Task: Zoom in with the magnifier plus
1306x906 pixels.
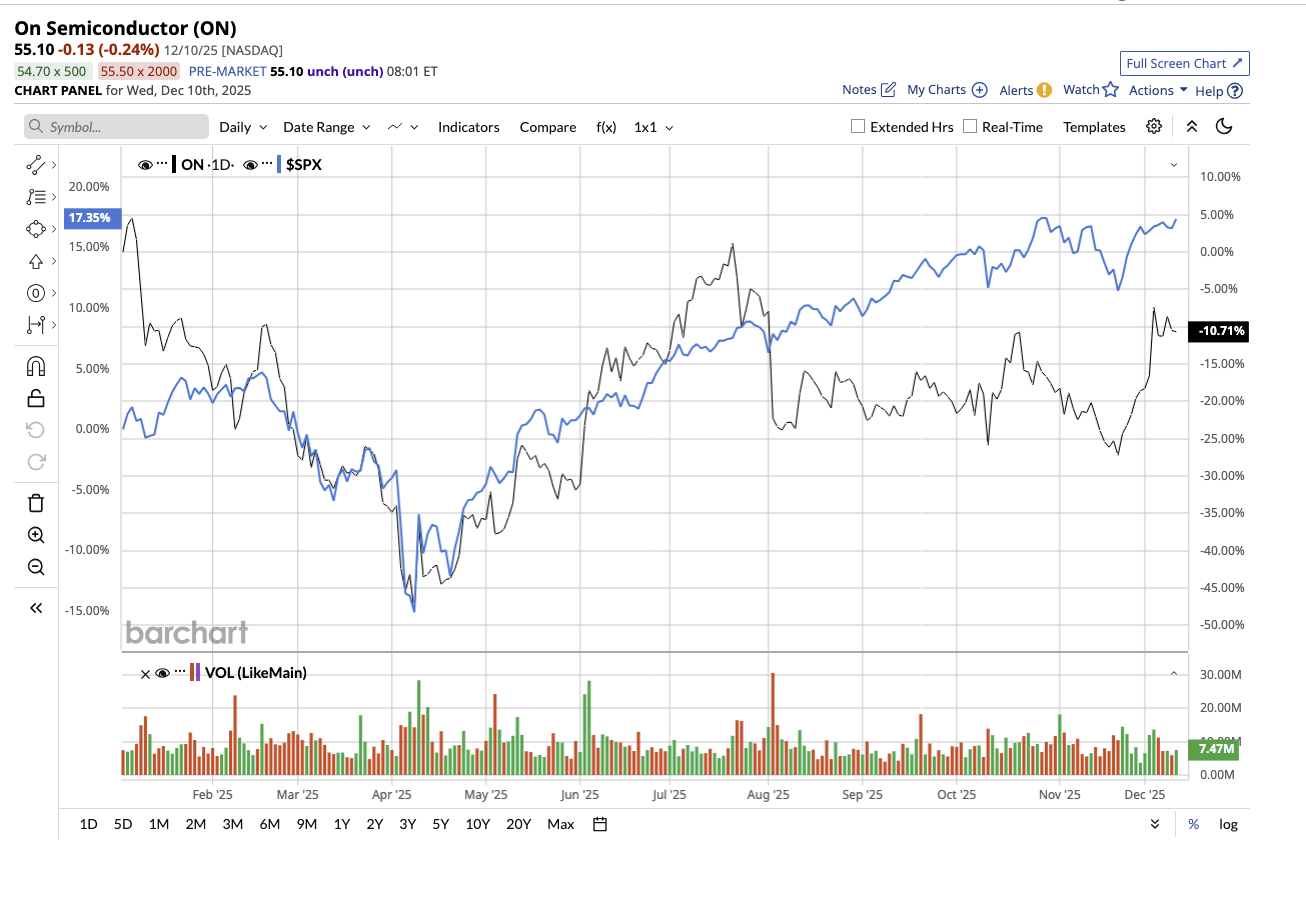Action: (x=36, y=535)
